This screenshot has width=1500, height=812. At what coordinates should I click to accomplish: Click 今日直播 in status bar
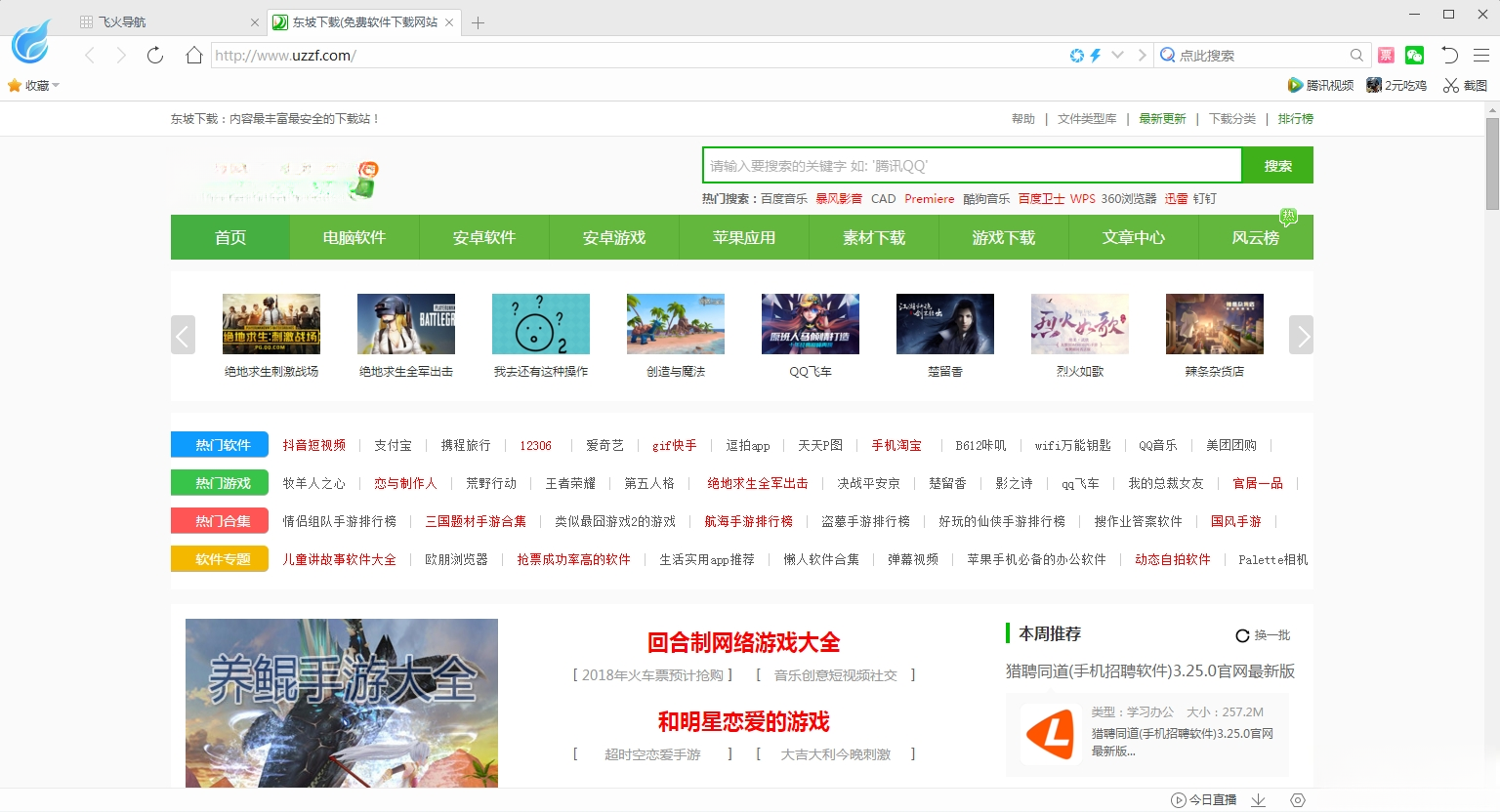pyautogui.click(x=1203, y=800)
